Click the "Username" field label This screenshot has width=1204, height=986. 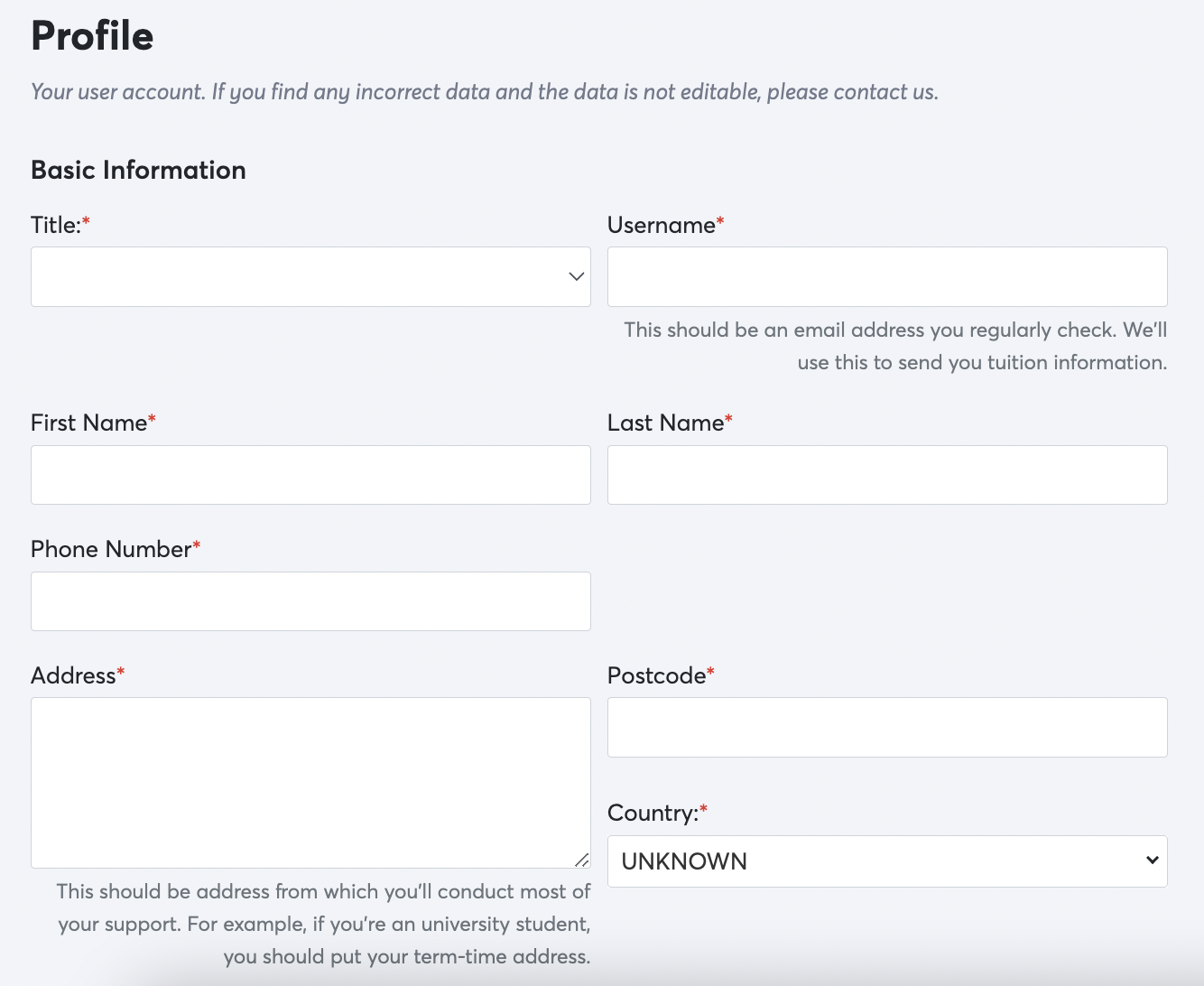[661, 225]
